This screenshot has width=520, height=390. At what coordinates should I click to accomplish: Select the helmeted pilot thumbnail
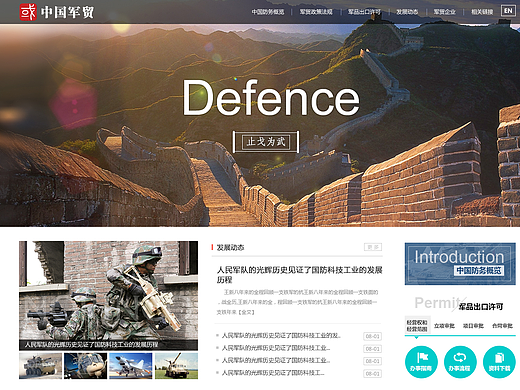coord(85,366)
